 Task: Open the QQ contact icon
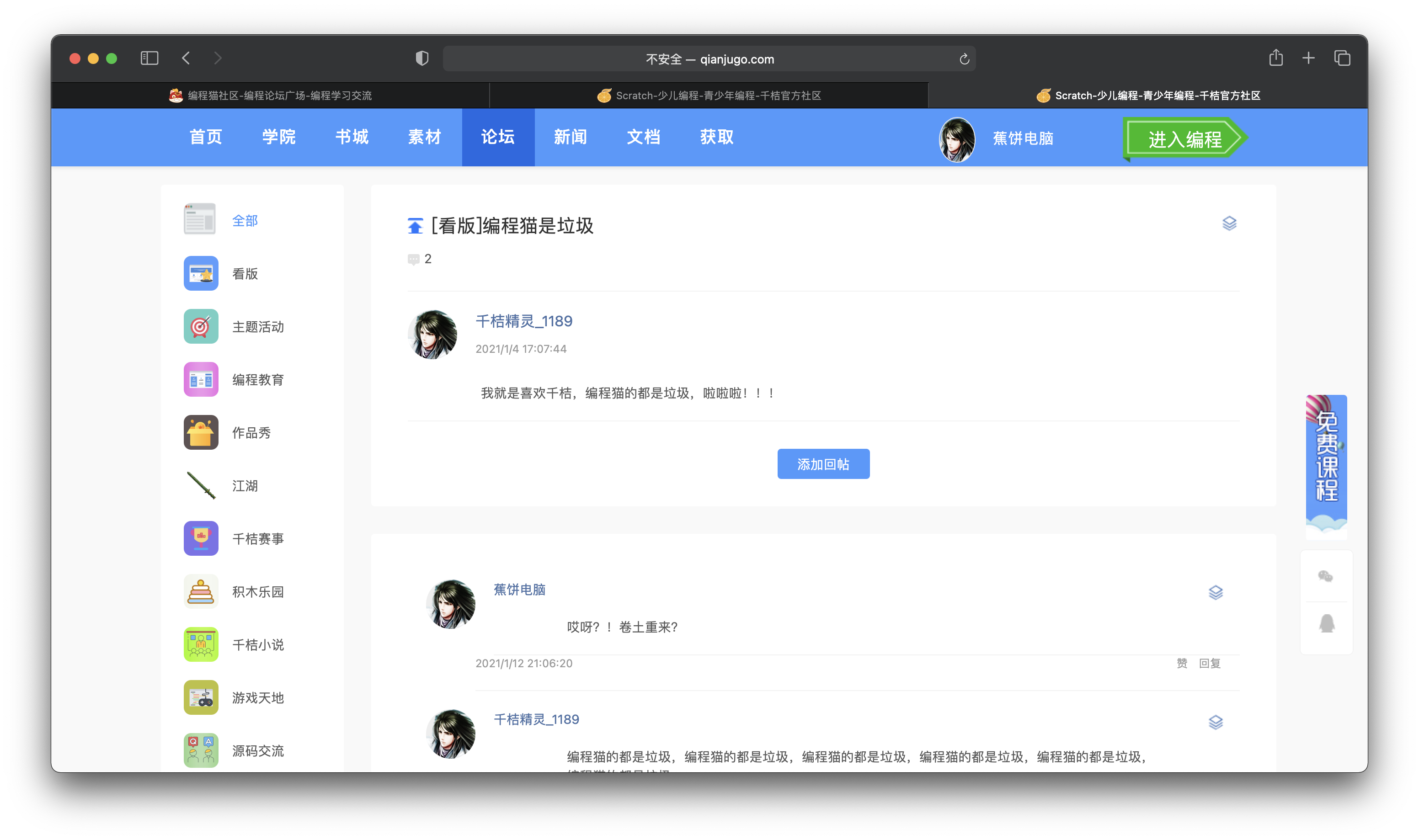click(x=1327, y=624)
